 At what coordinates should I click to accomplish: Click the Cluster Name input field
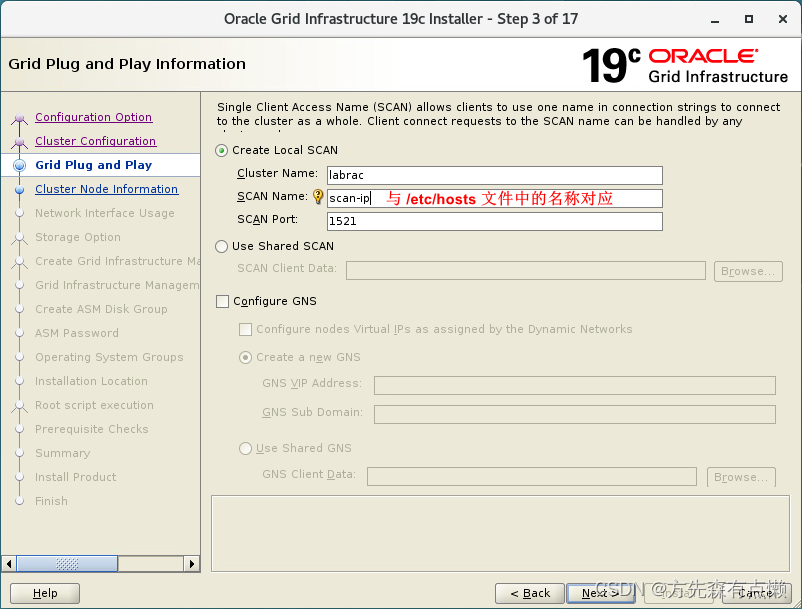coord(495,175)
